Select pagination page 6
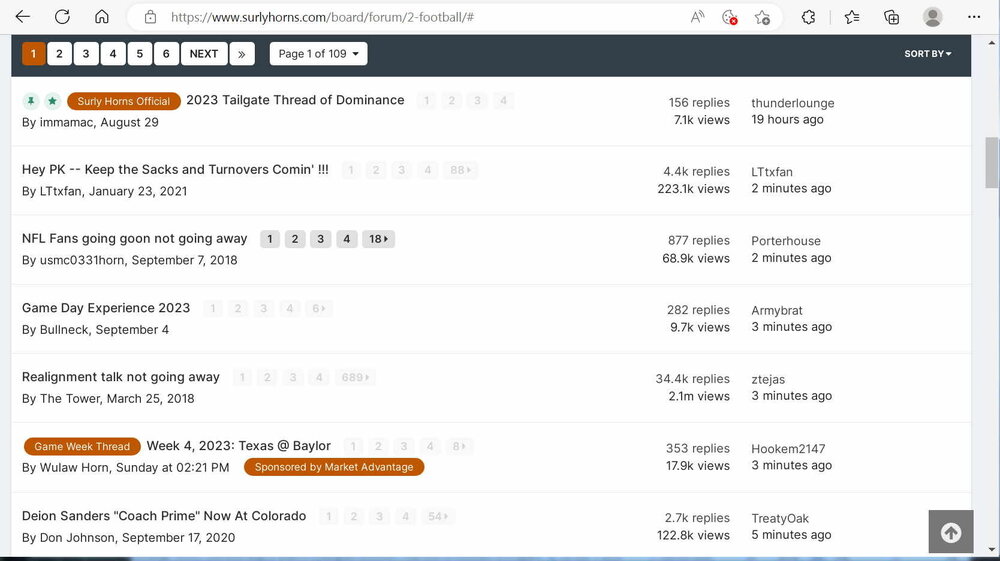The height and width of the screenshot is (561, 1000). coord(167,54)
